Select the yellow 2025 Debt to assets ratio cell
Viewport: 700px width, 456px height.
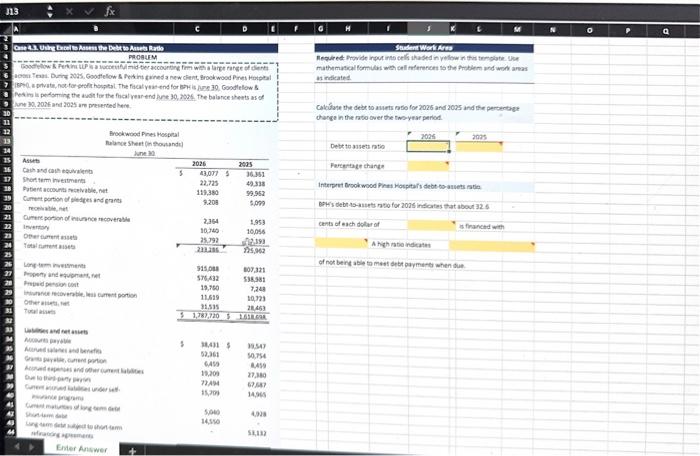tap(479, 146)
